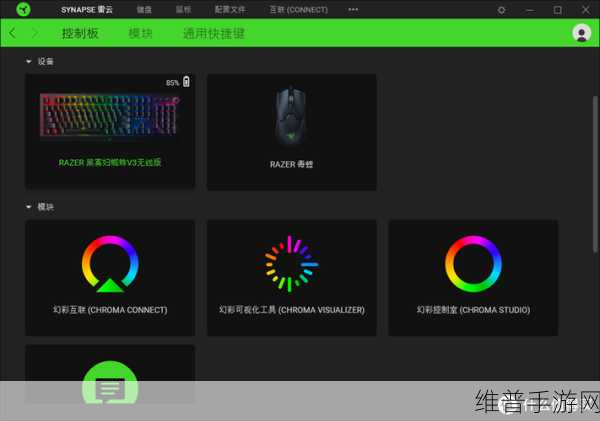Click the 85% battery icon

click(x=186, y=82)
